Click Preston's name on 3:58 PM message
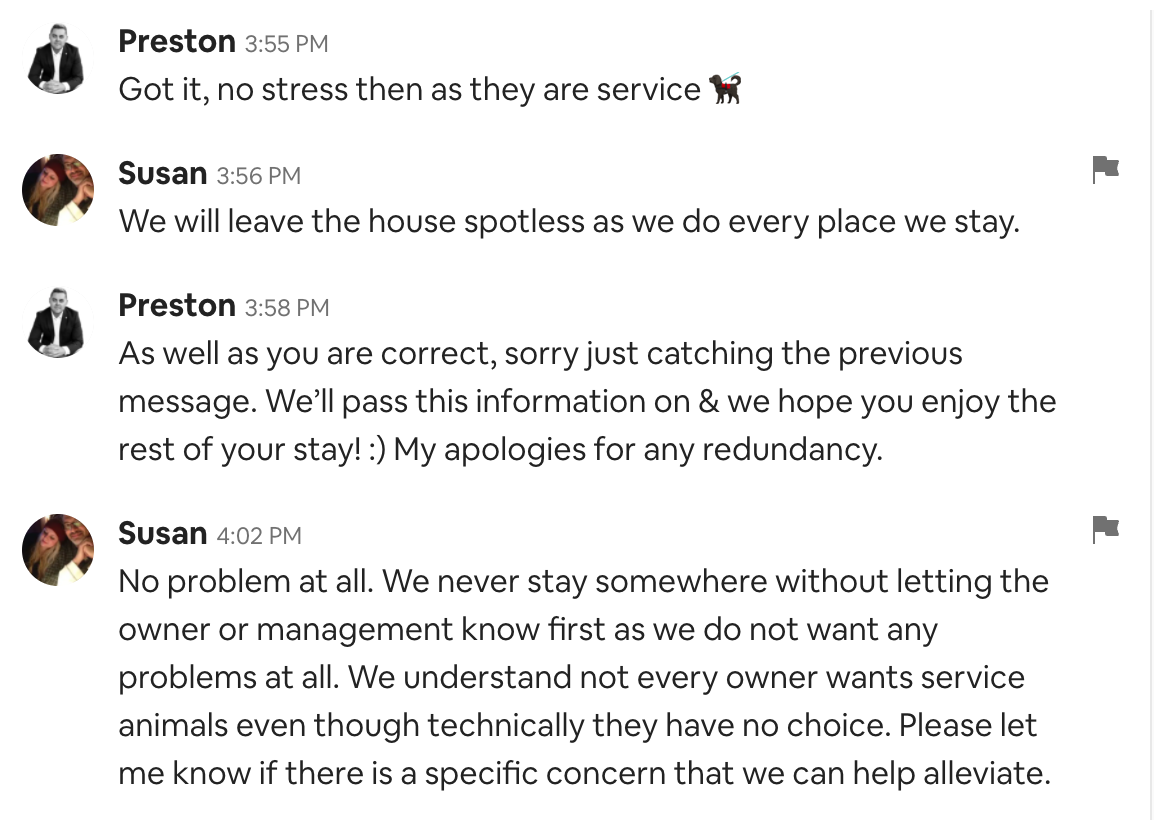 (x=177, y=305)
